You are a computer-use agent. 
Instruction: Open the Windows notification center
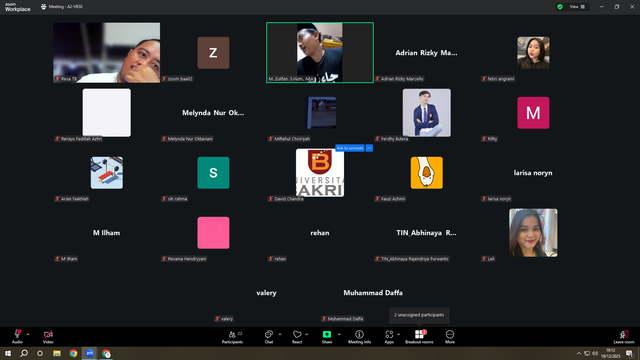click(x=629, y=353)
